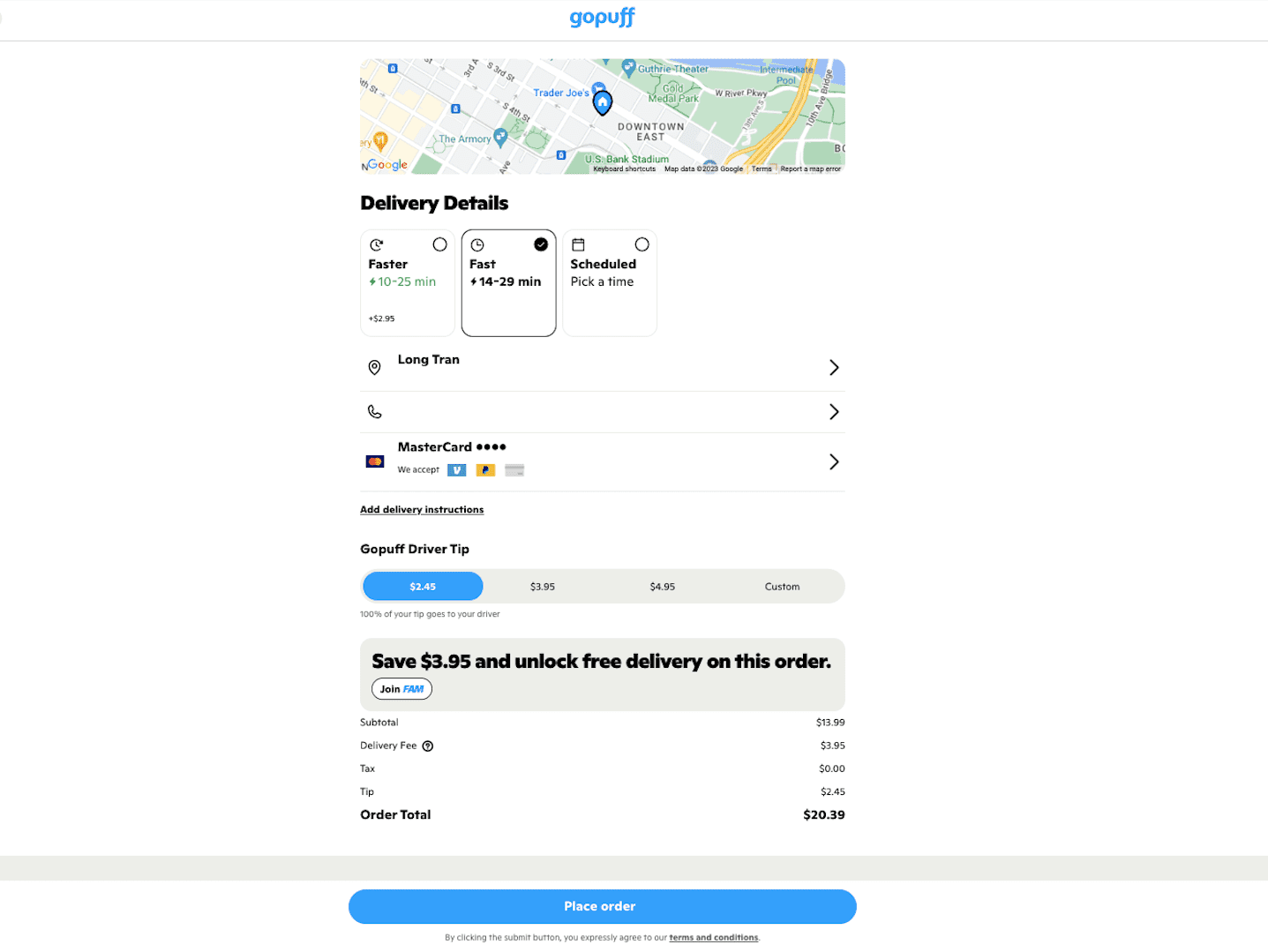Click the Delivery Details heading

[434, 203]
